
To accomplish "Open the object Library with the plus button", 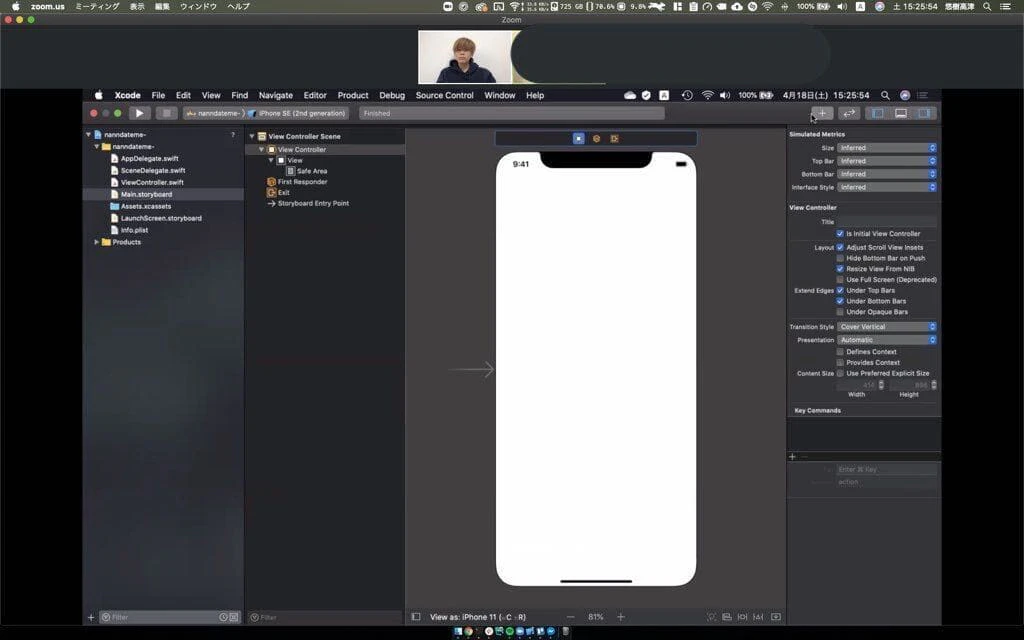I will [822, 113].
